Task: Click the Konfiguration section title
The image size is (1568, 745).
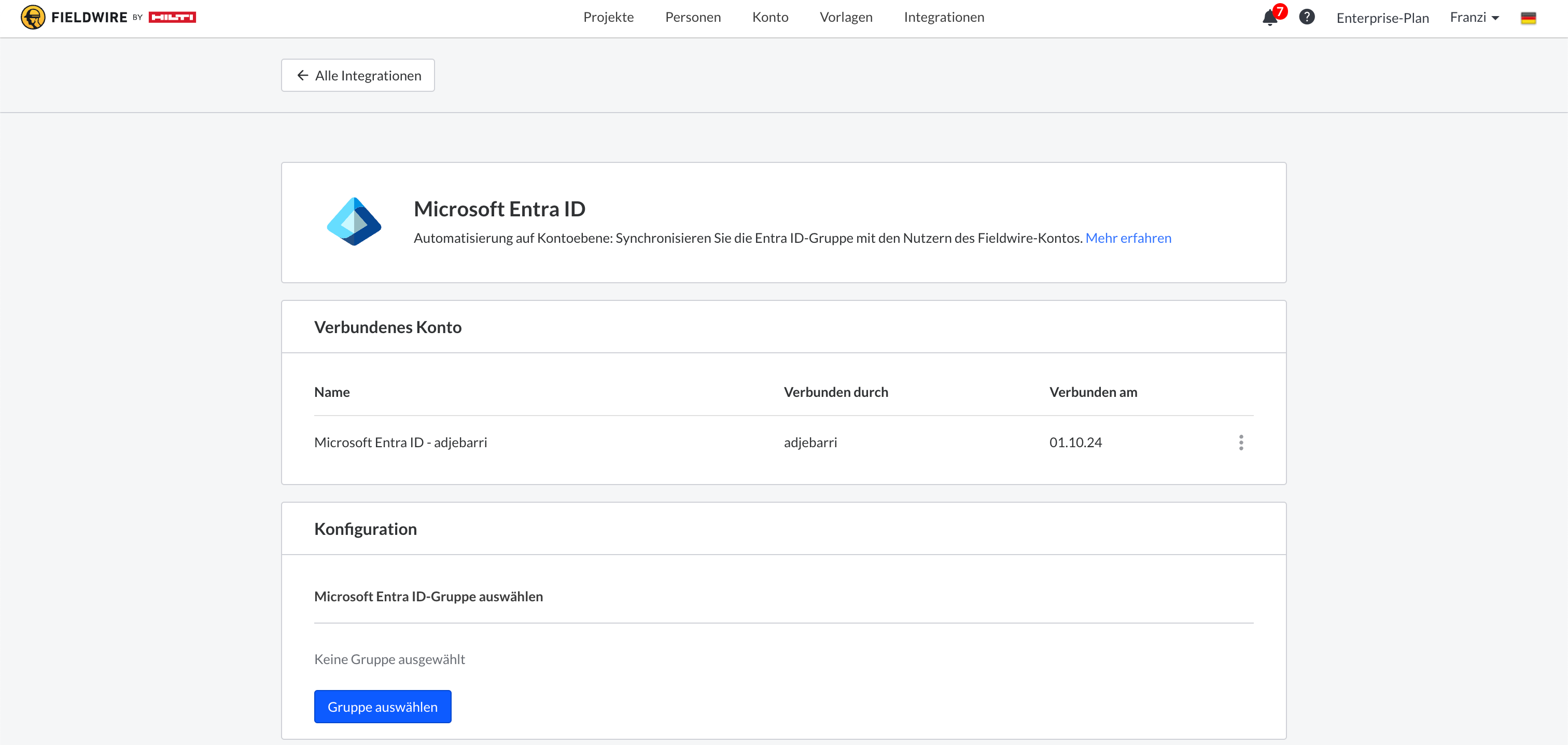Action: (x=365, y=529)
